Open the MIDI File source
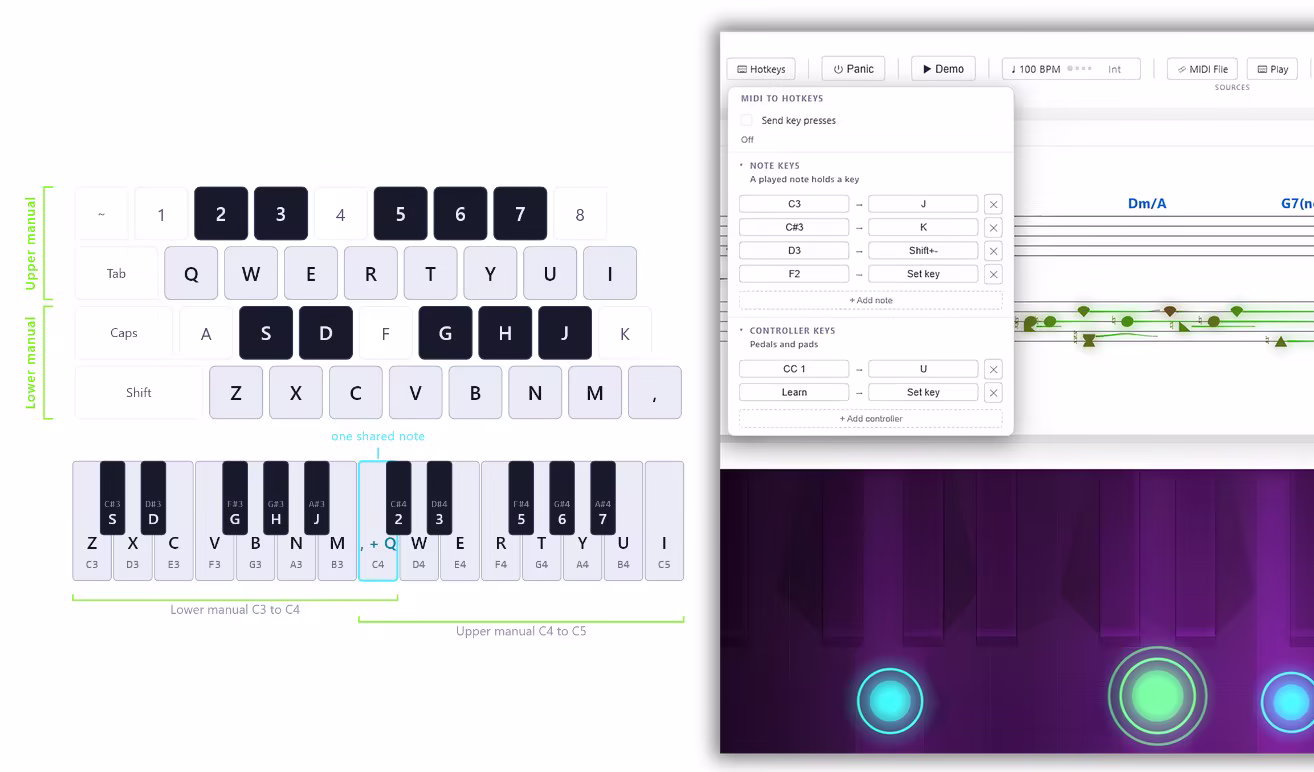 click(1202, 69)
